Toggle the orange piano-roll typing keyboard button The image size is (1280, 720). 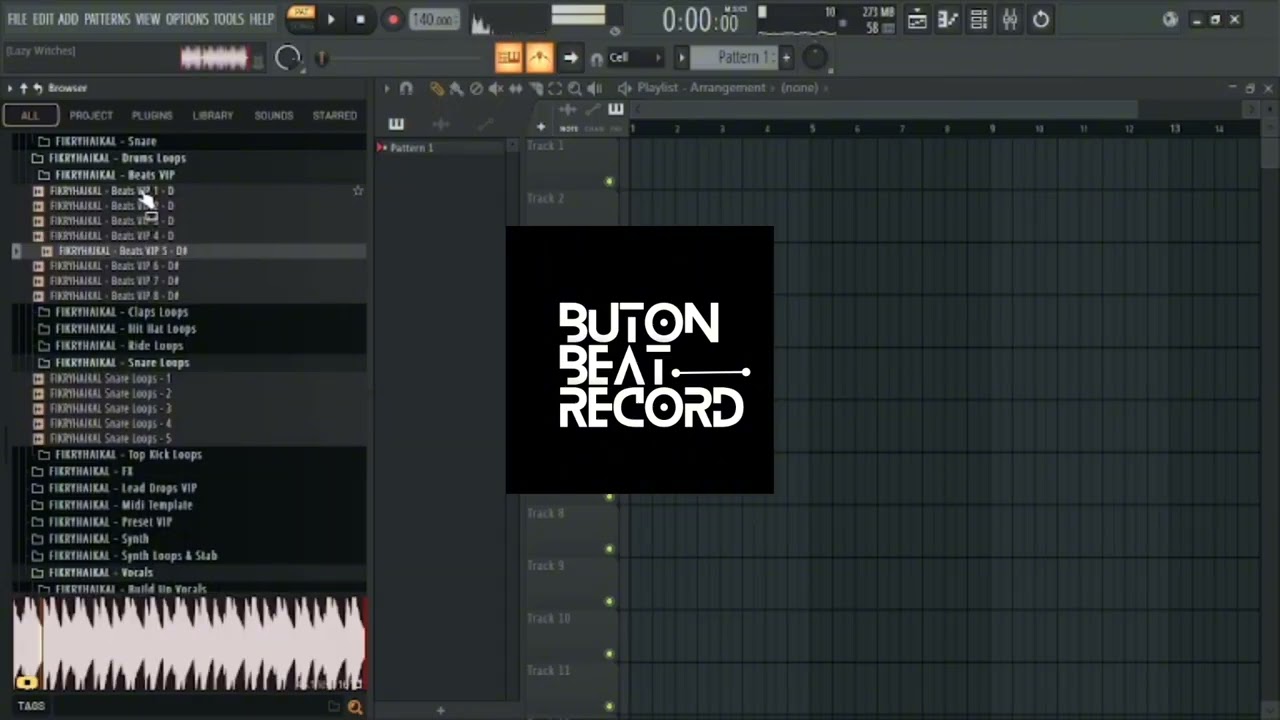[509, 58]
